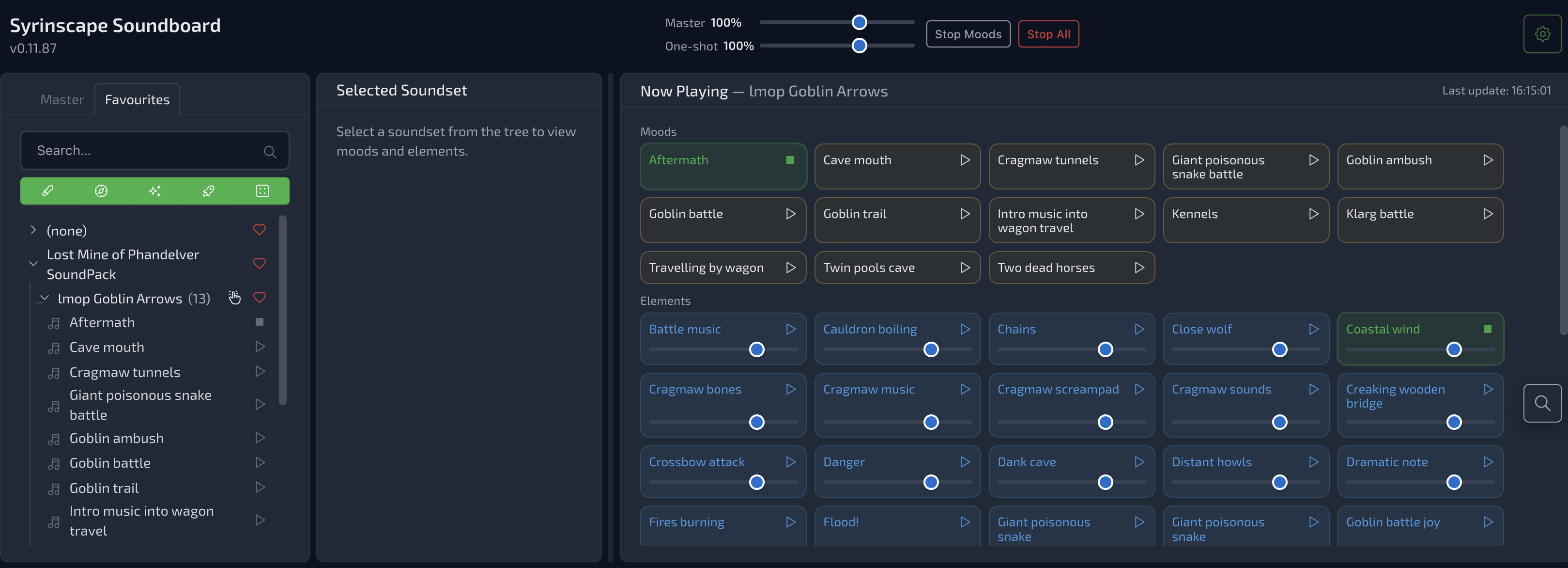
Task: Toggle the heart favourite for (none)
Action: point(259,230)
